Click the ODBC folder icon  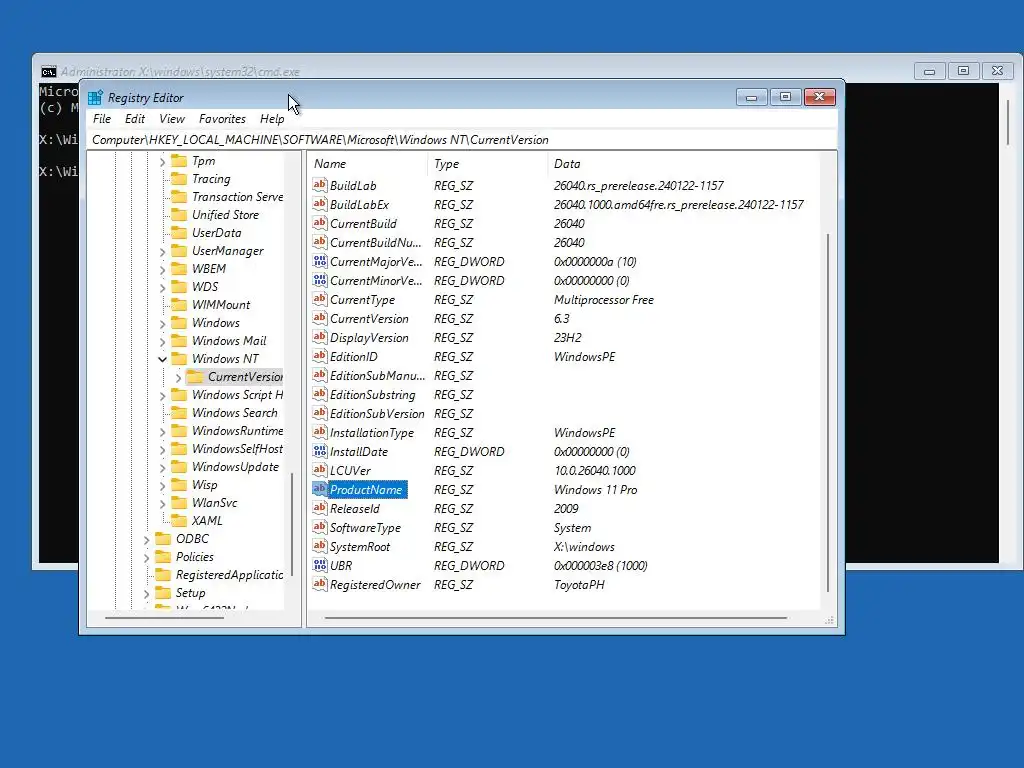click(x=163, y=539)
